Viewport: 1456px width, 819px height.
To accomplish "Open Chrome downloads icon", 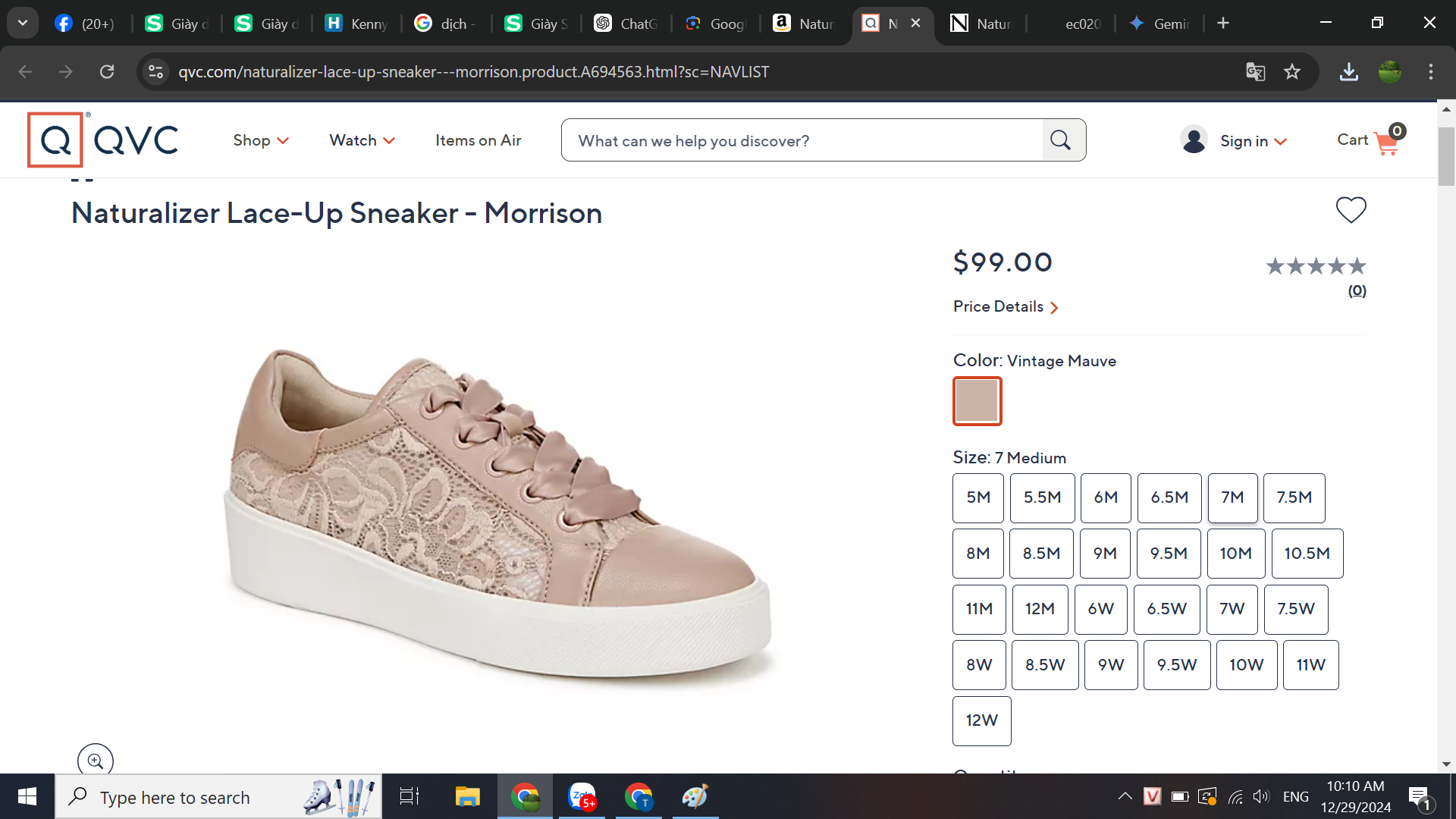I will click(x=1348, y=72).
